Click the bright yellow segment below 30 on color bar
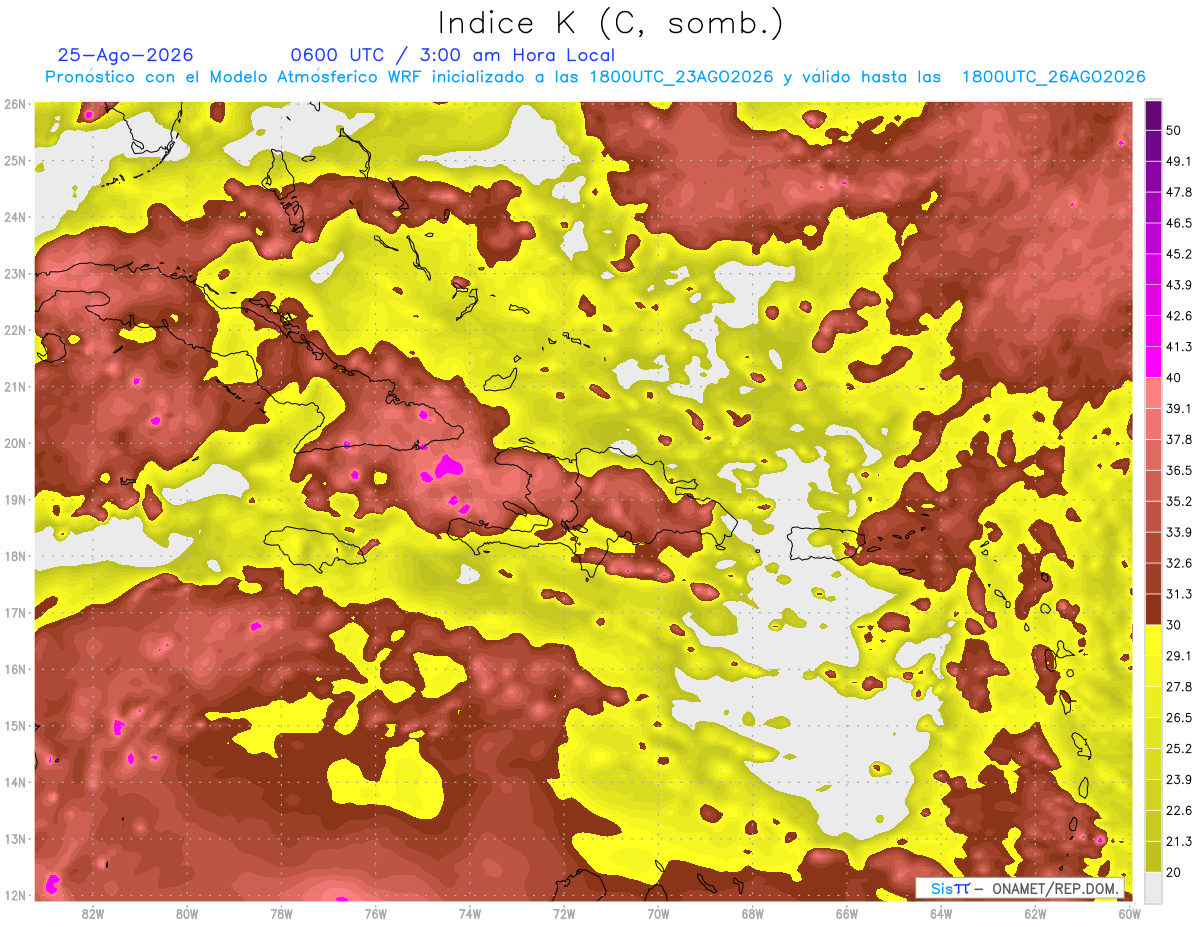 pyautogui.click(x=1154, y=640)
